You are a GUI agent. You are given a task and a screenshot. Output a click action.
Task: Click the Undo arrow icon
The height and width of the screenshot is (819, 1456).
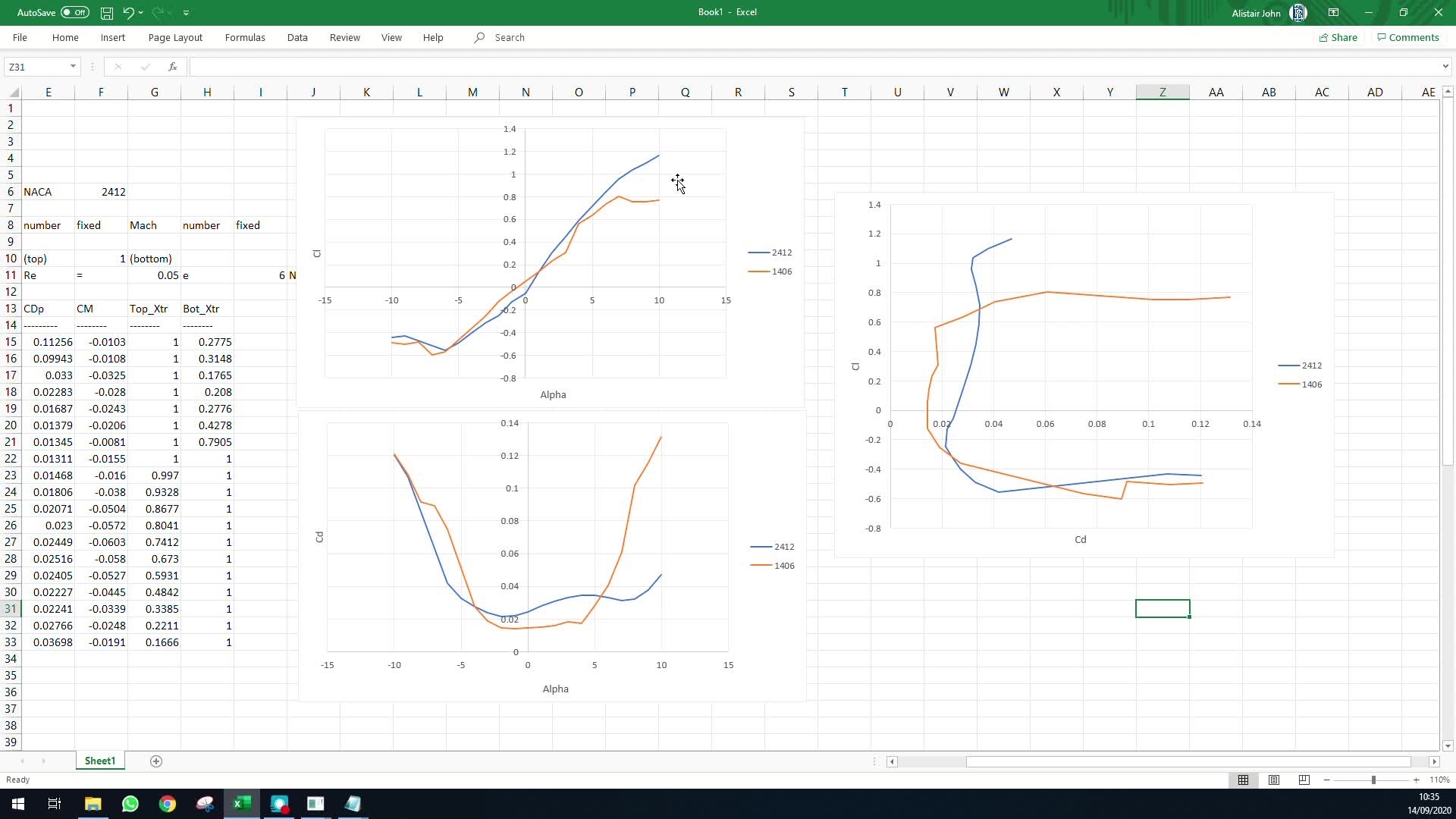(128, 13)
